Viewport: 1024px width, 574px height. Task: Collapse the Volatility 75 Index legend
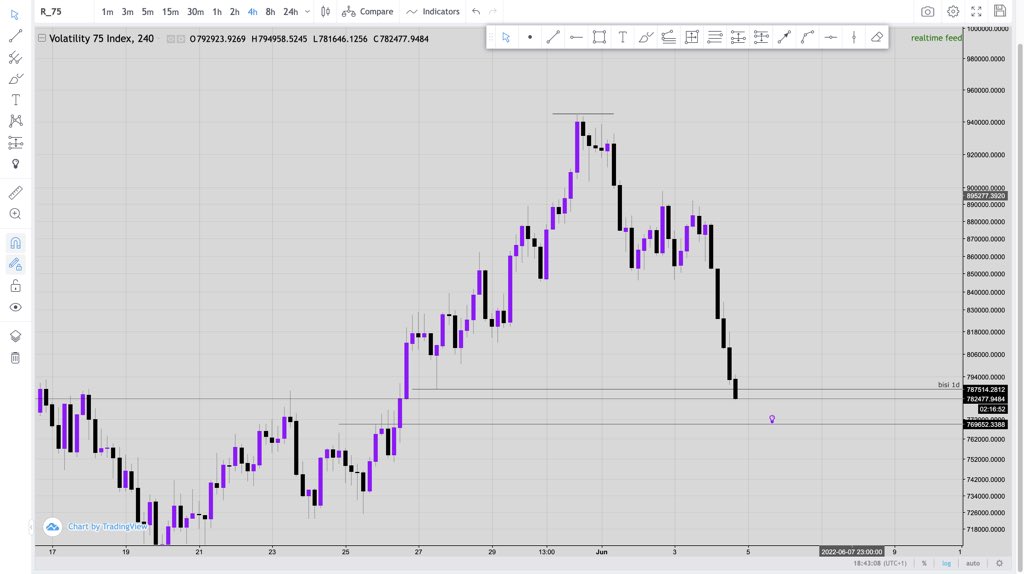[42, 39]
